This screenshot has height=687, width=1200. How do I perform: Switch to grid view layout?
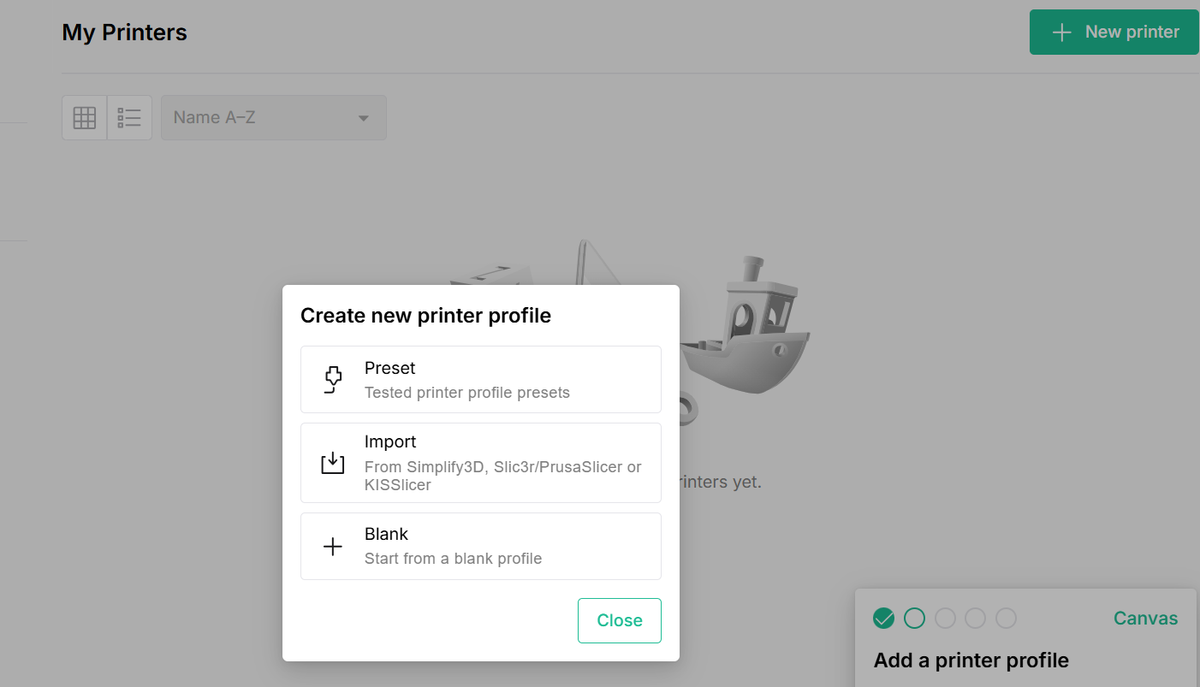(85, 118)
